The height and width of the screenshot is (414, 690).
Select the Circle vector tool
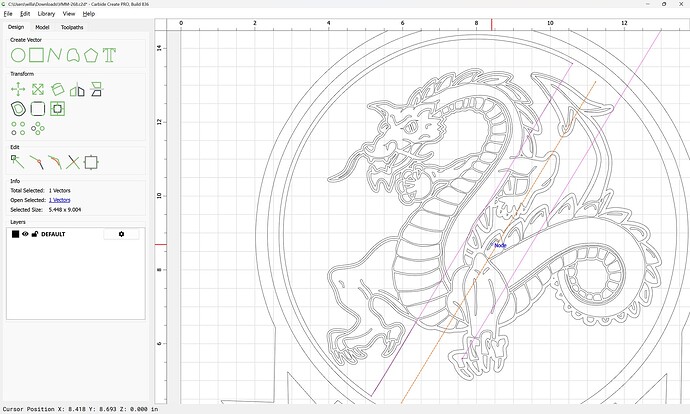18,54
